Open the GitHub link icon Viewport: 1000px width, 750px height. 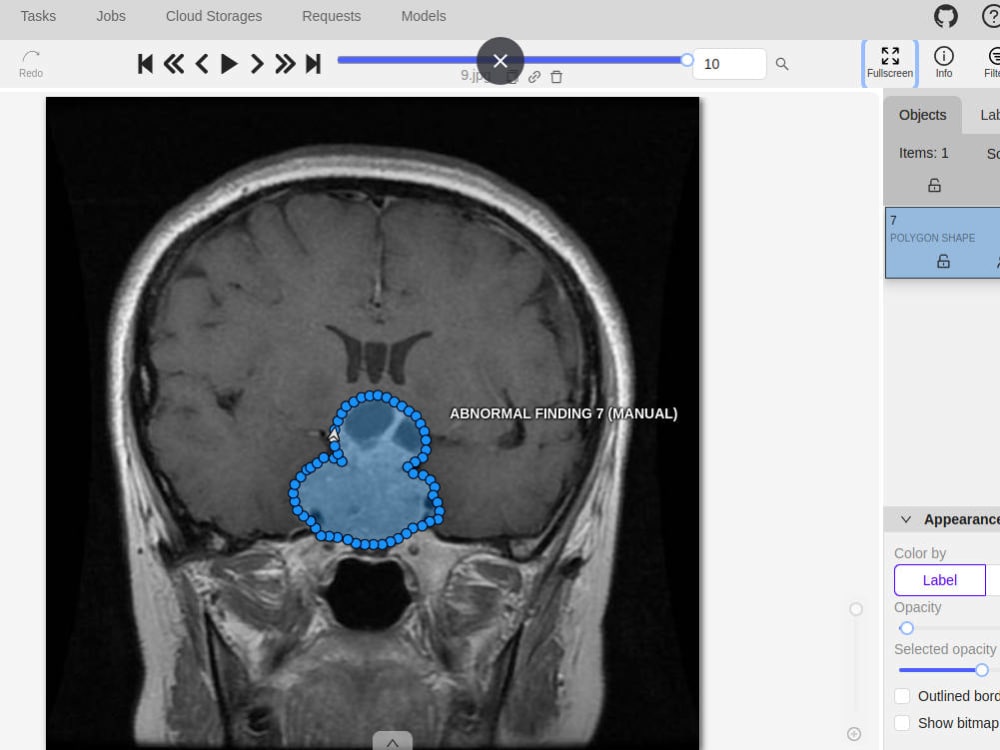[x=946, y=16]
